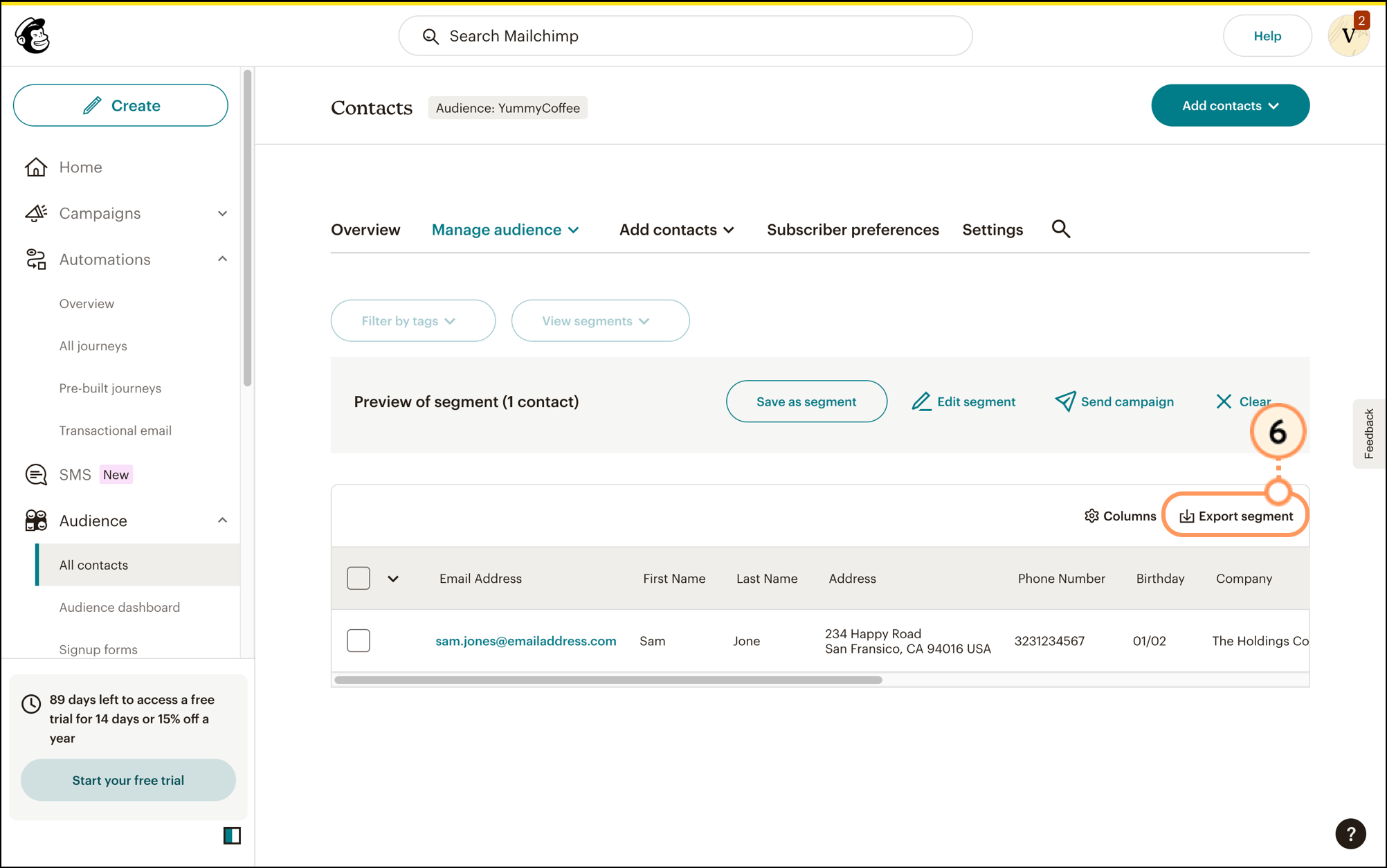
Task: Click the Help button
Action: coord(1267,36)
